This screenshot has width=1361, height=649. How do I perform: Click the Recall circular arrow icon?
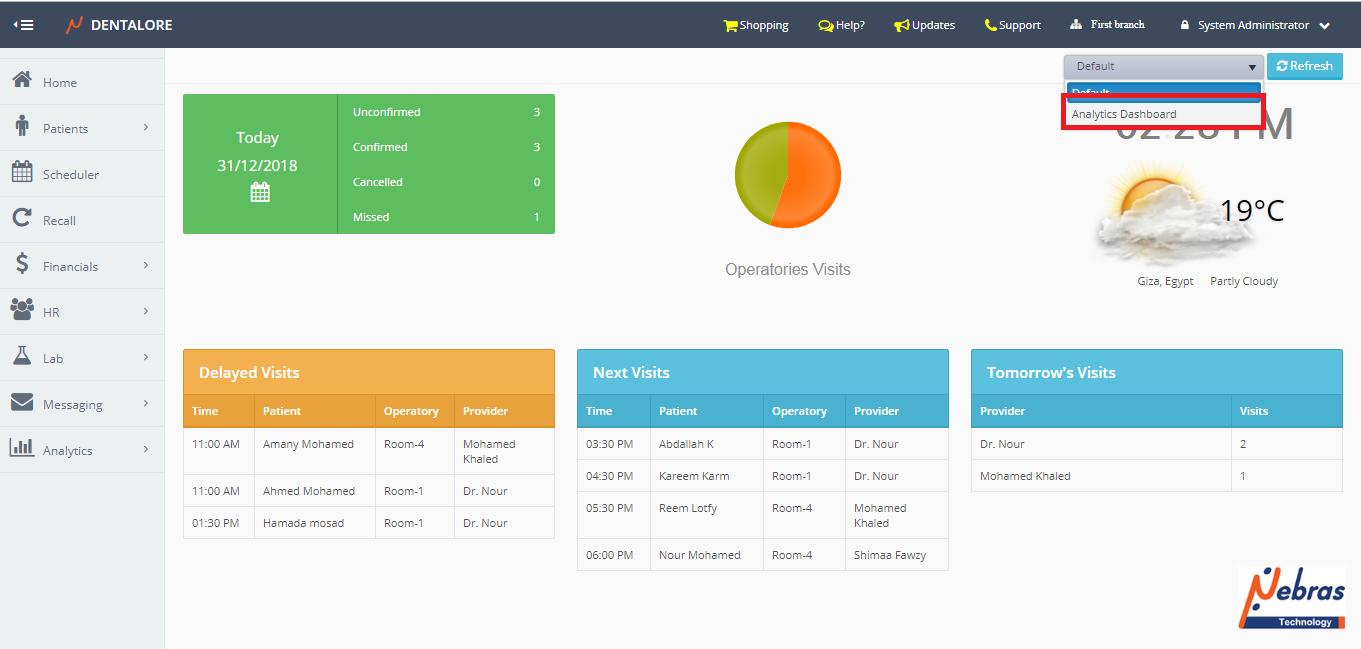point(22,219)
